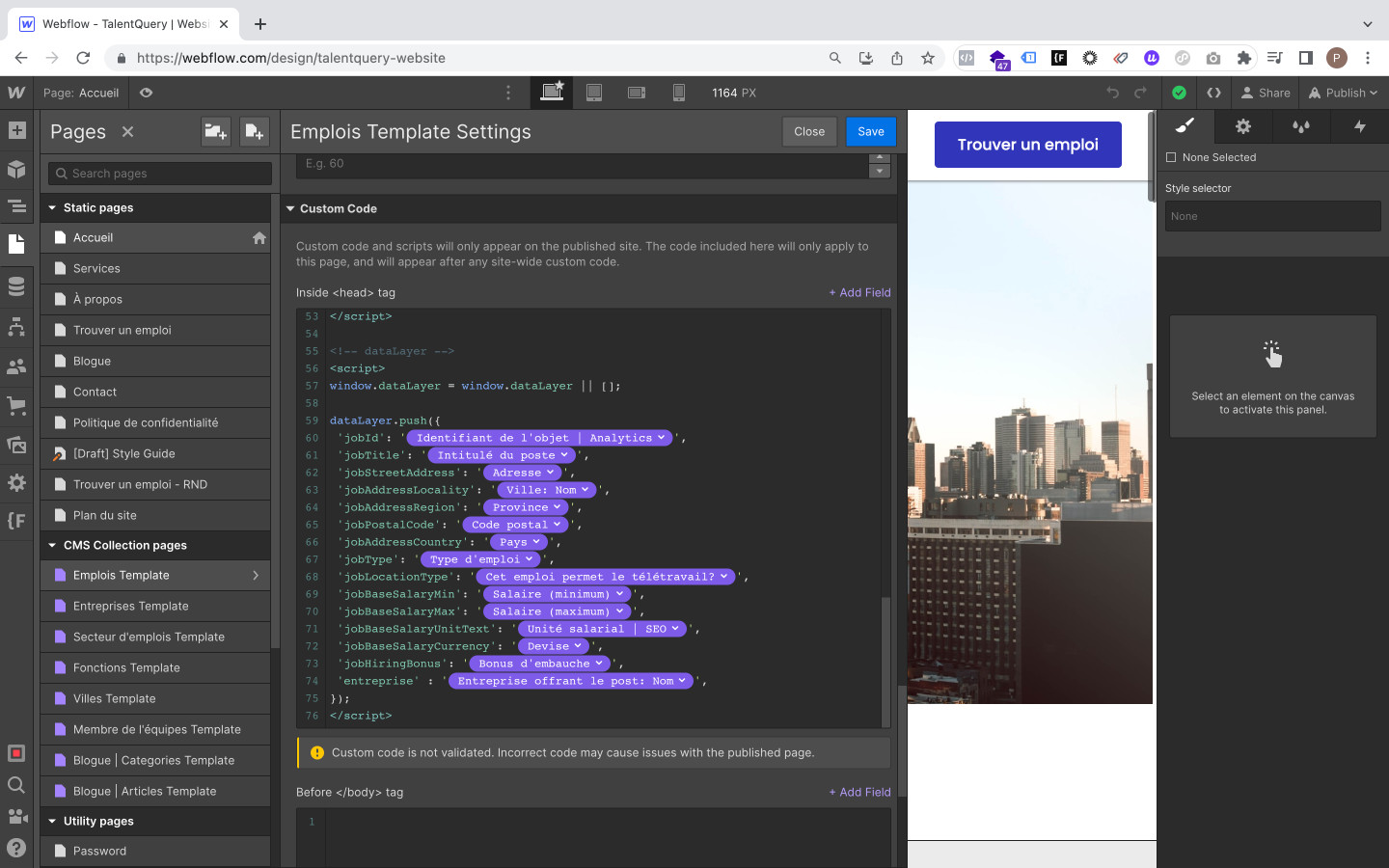Bookmark this page with star icon

click(x=928, y=58)
